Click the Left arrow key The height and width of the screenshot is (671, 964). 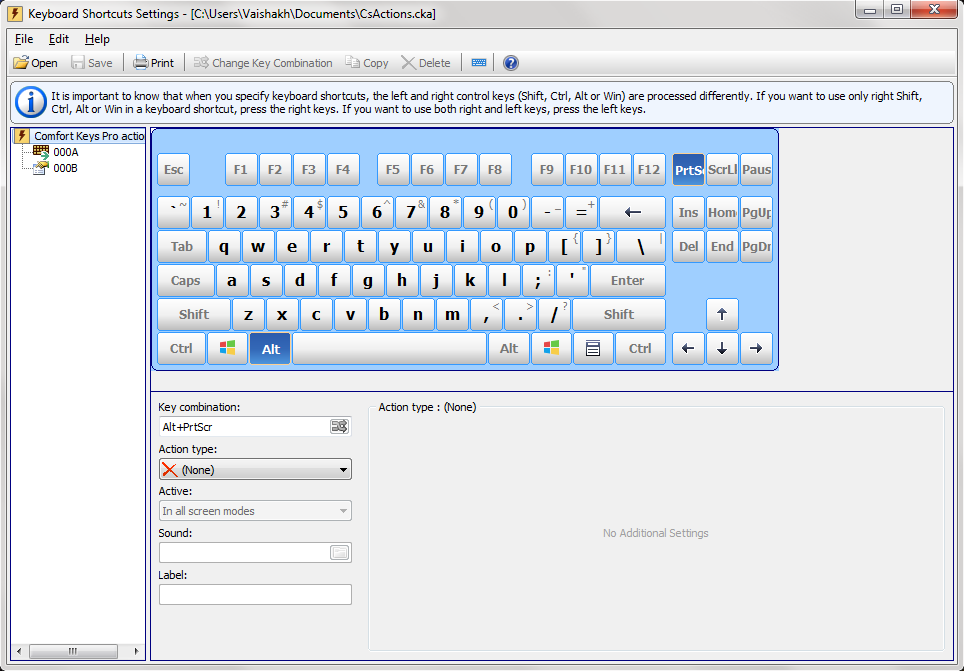(688, 349)
